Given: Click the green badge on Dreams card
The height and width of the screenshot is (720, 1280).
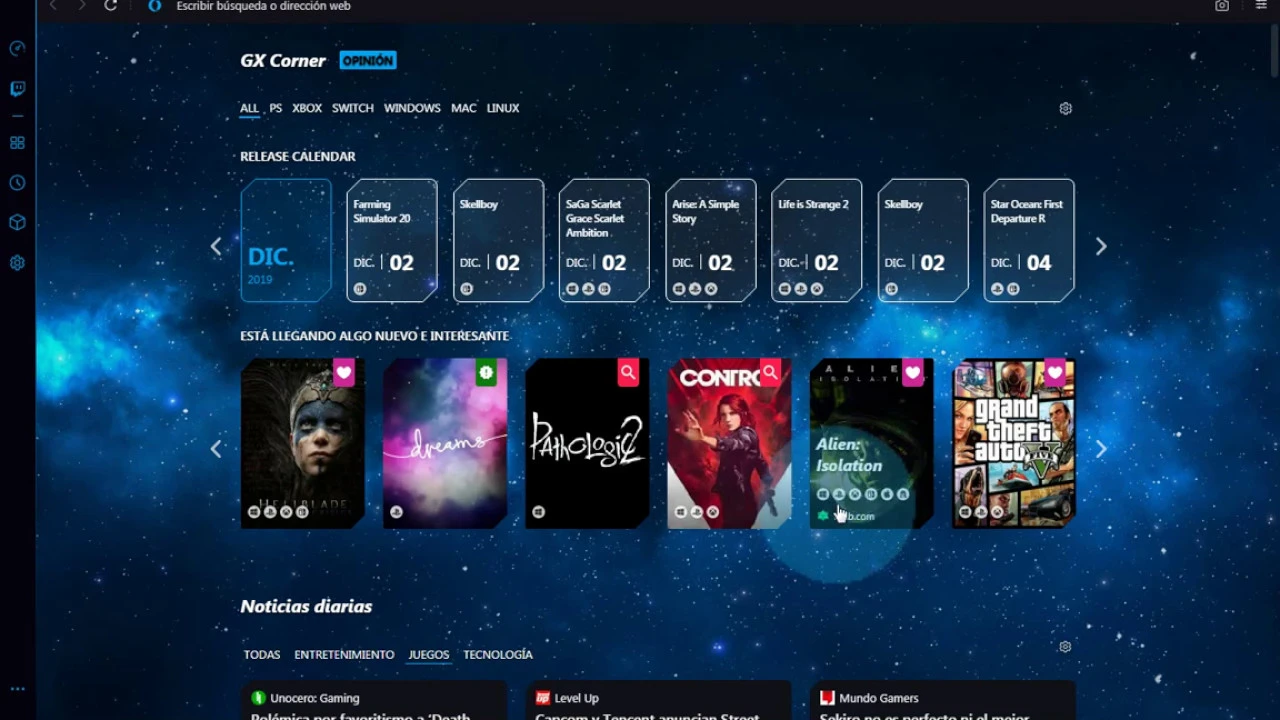Looking at the screenshot, I should 486,373.
